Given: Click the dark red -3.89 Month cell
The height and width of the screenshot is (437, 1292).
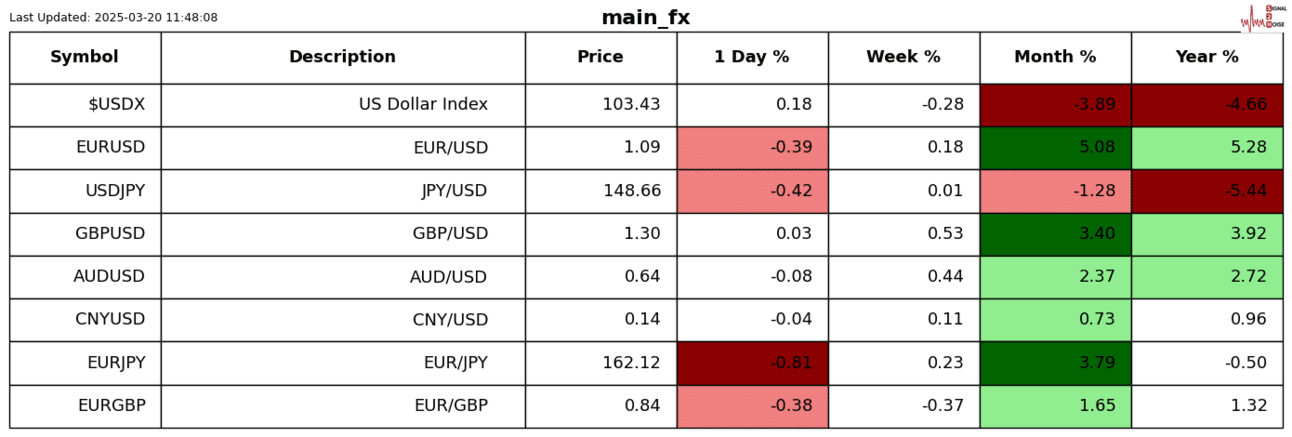Looking at the screenshot, I should [x=1055, y=105].
